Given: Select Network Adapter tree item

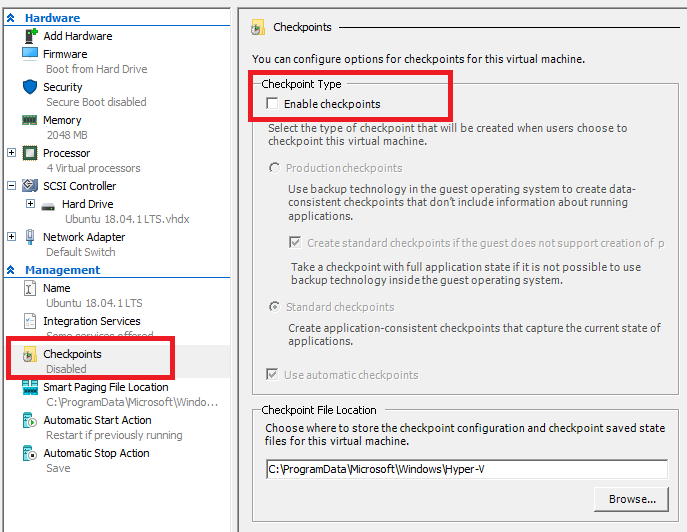Looking at the screenshot, I should click(84, 237).
